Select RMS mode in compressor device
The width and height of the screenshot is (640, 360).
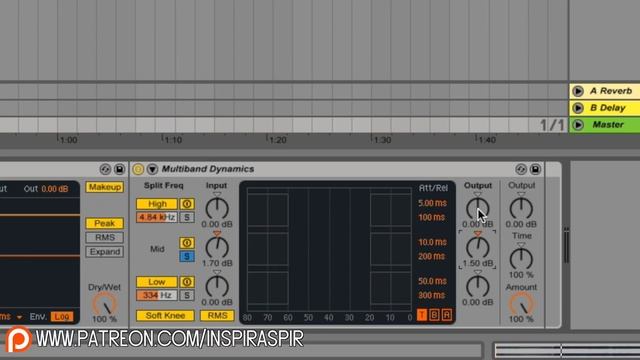pyautogui.click(x=105, y=238)
